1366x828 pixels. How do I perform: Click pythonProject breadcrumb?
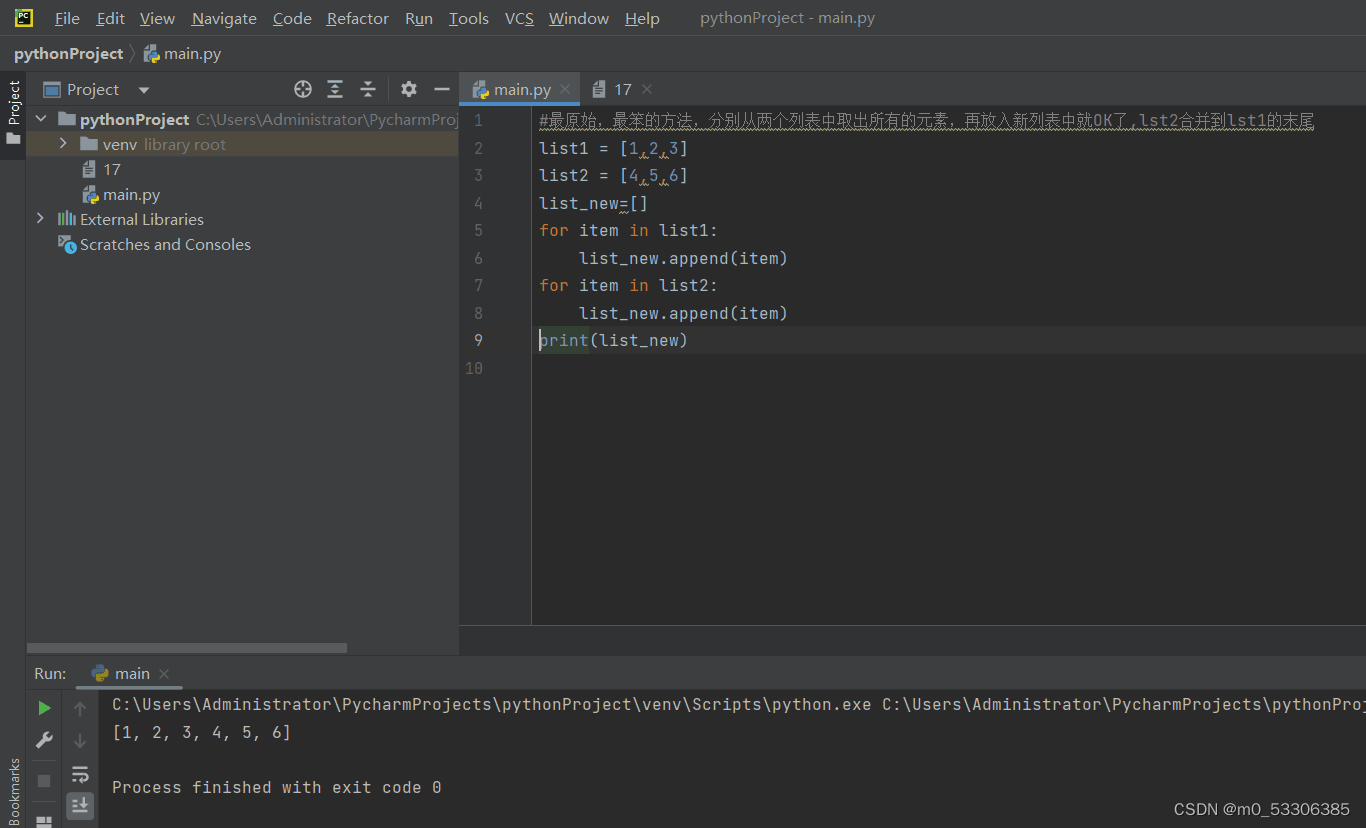click(68, 53)
